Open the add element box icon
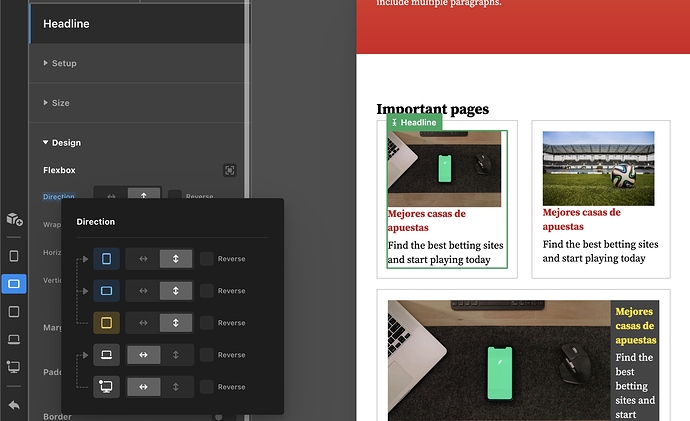Image resolution: width=690 pixels, height=421 pixels. 14,219
